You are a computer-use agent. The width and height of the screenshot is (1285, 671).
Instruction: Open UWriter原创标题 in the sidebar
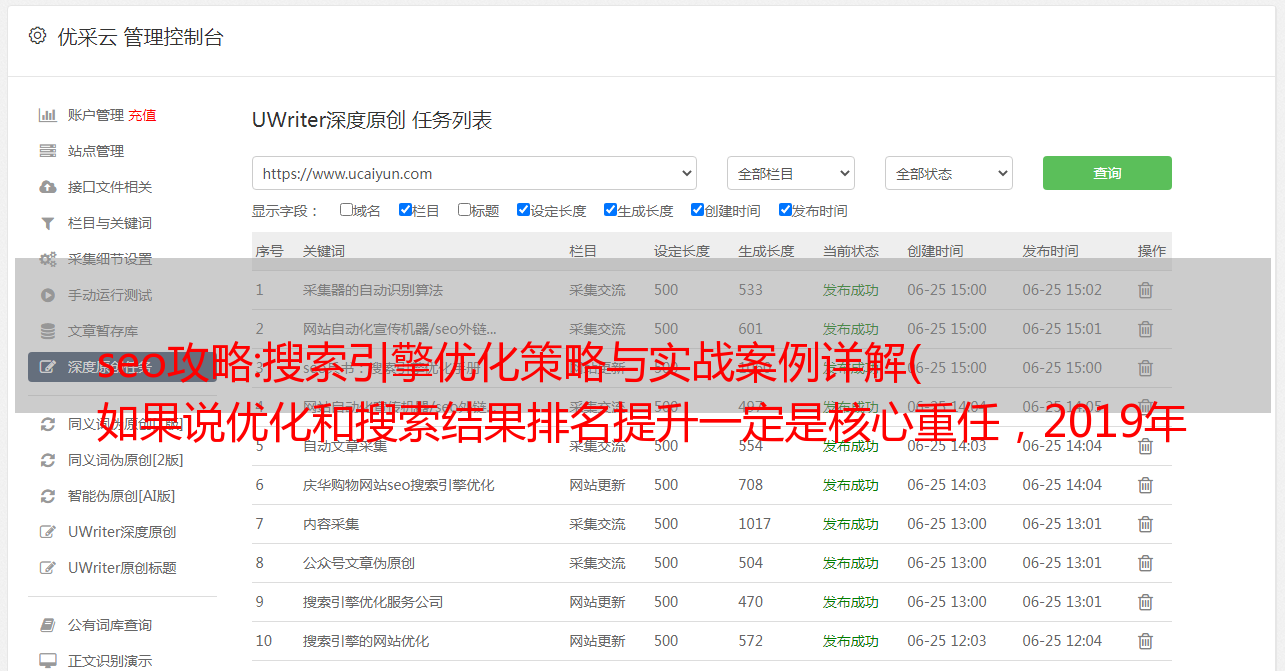122,568
